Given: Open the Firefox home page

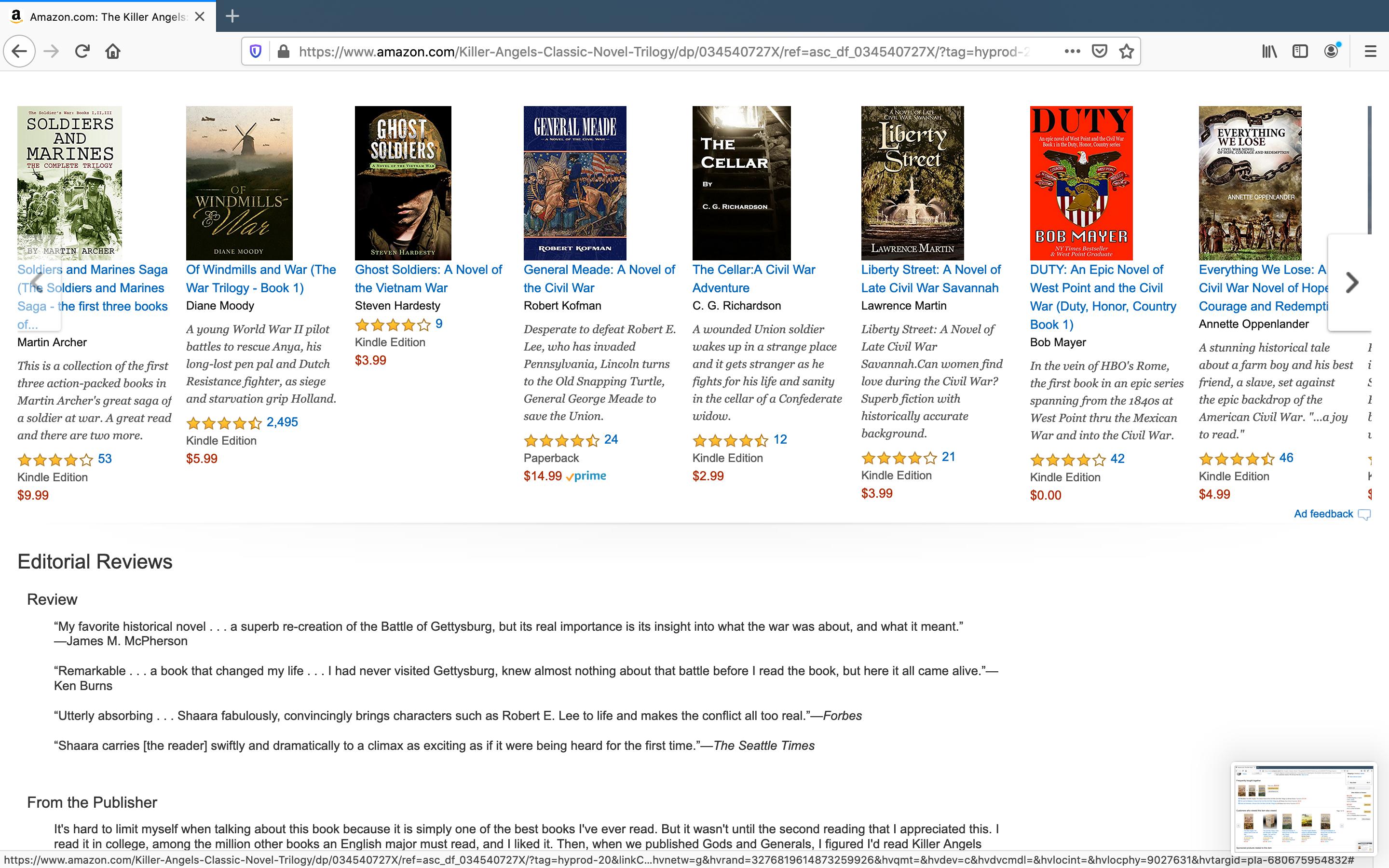Looking at the screenshot, I should (113, 52).
